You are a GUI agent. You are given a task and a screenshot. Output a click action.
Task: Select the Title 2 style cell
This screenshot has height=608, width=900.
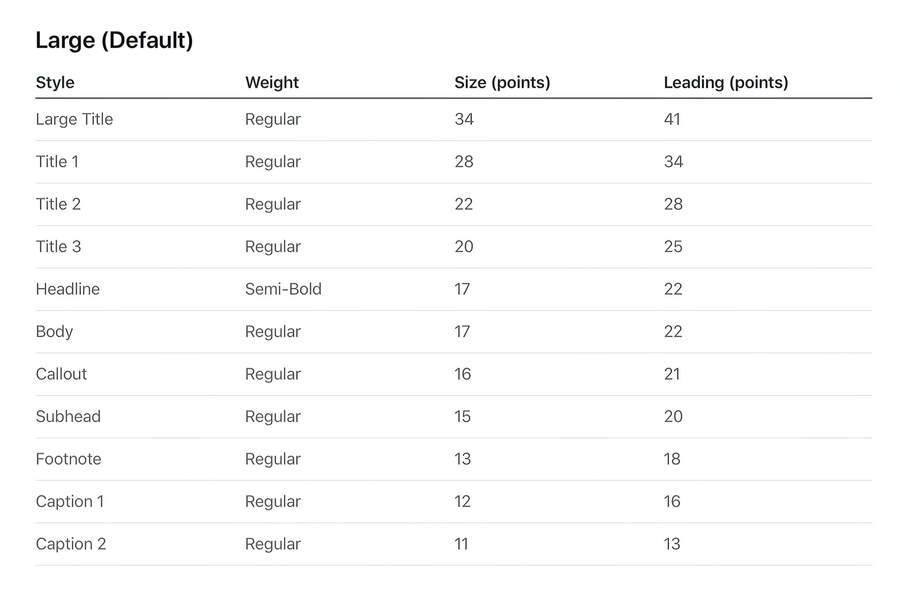(58, 204)
